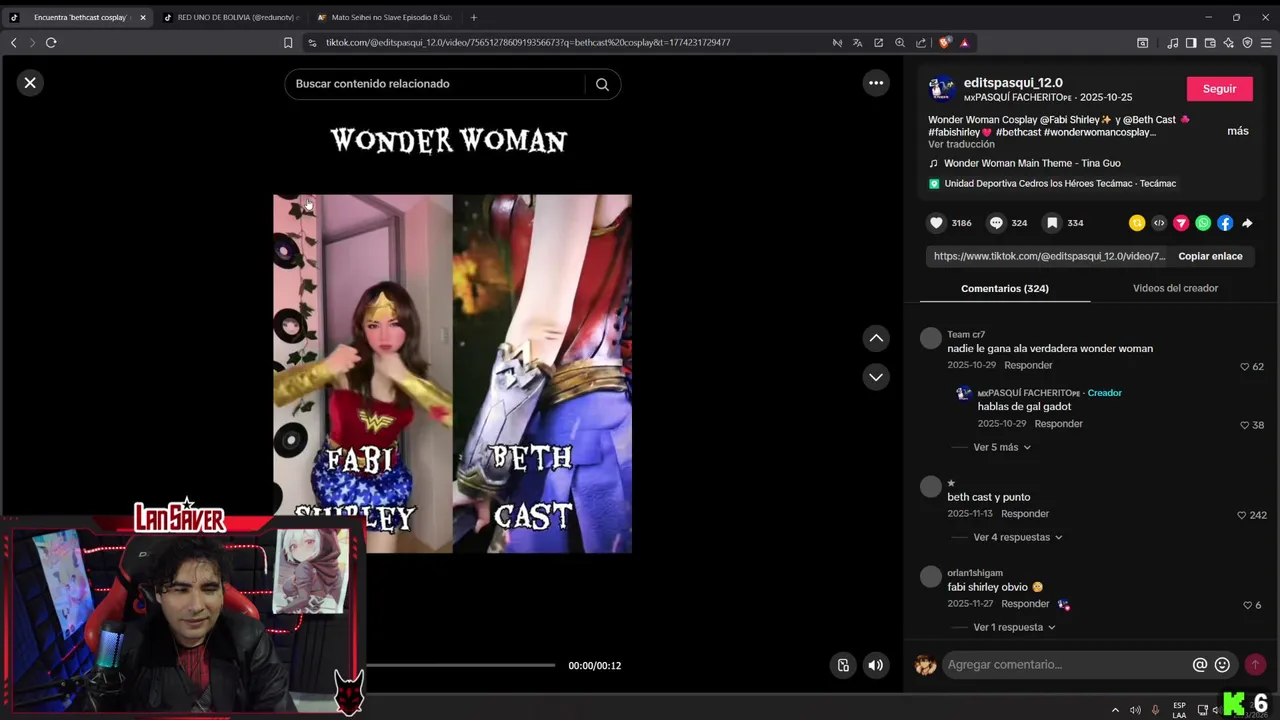
Task: Click the video progress bar
Action: pyautogui.click(x=460, y=665)
